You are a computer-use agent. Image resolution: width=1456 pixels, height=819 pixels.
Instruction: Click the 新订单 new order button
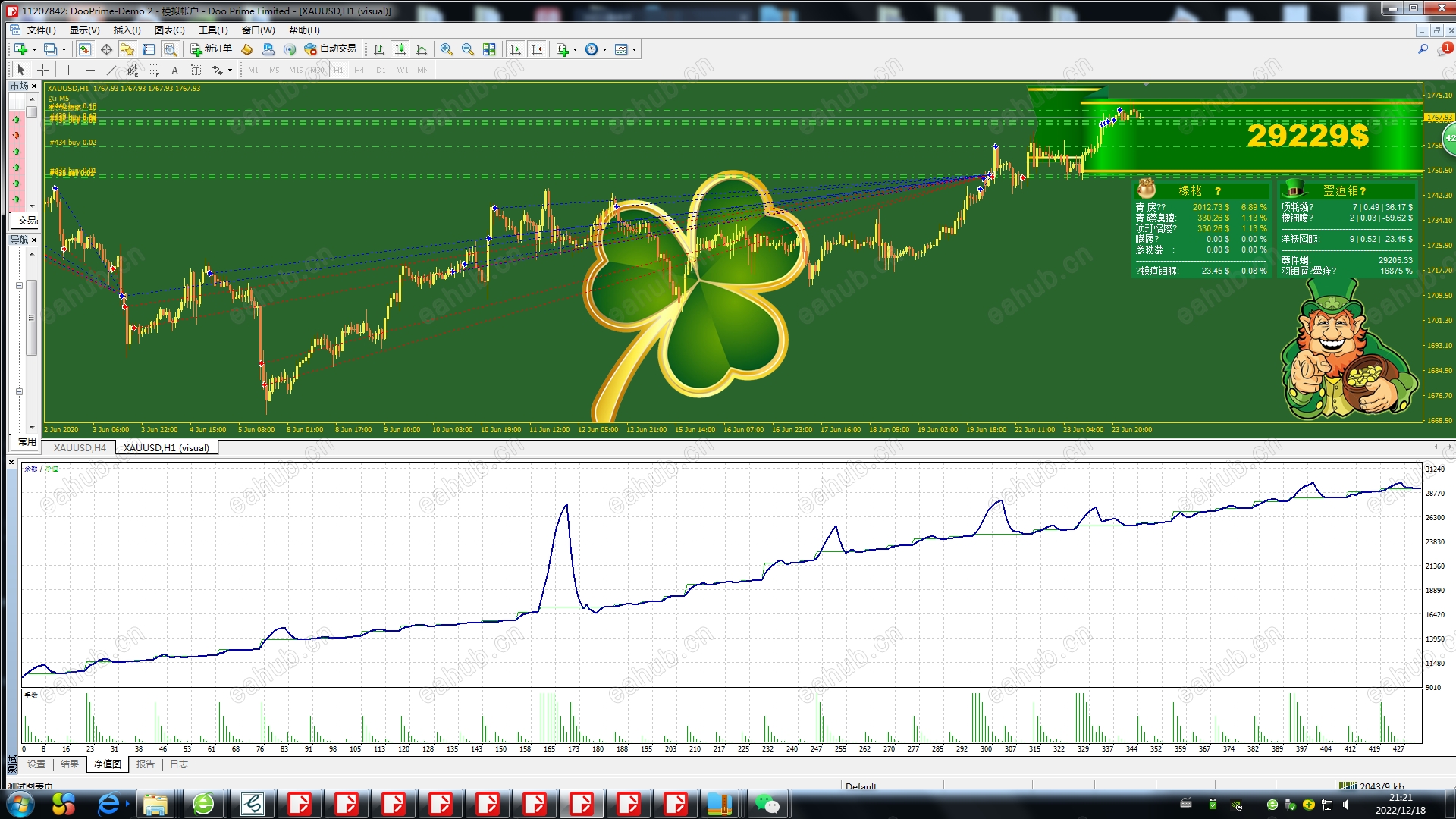tap(211, 49)
